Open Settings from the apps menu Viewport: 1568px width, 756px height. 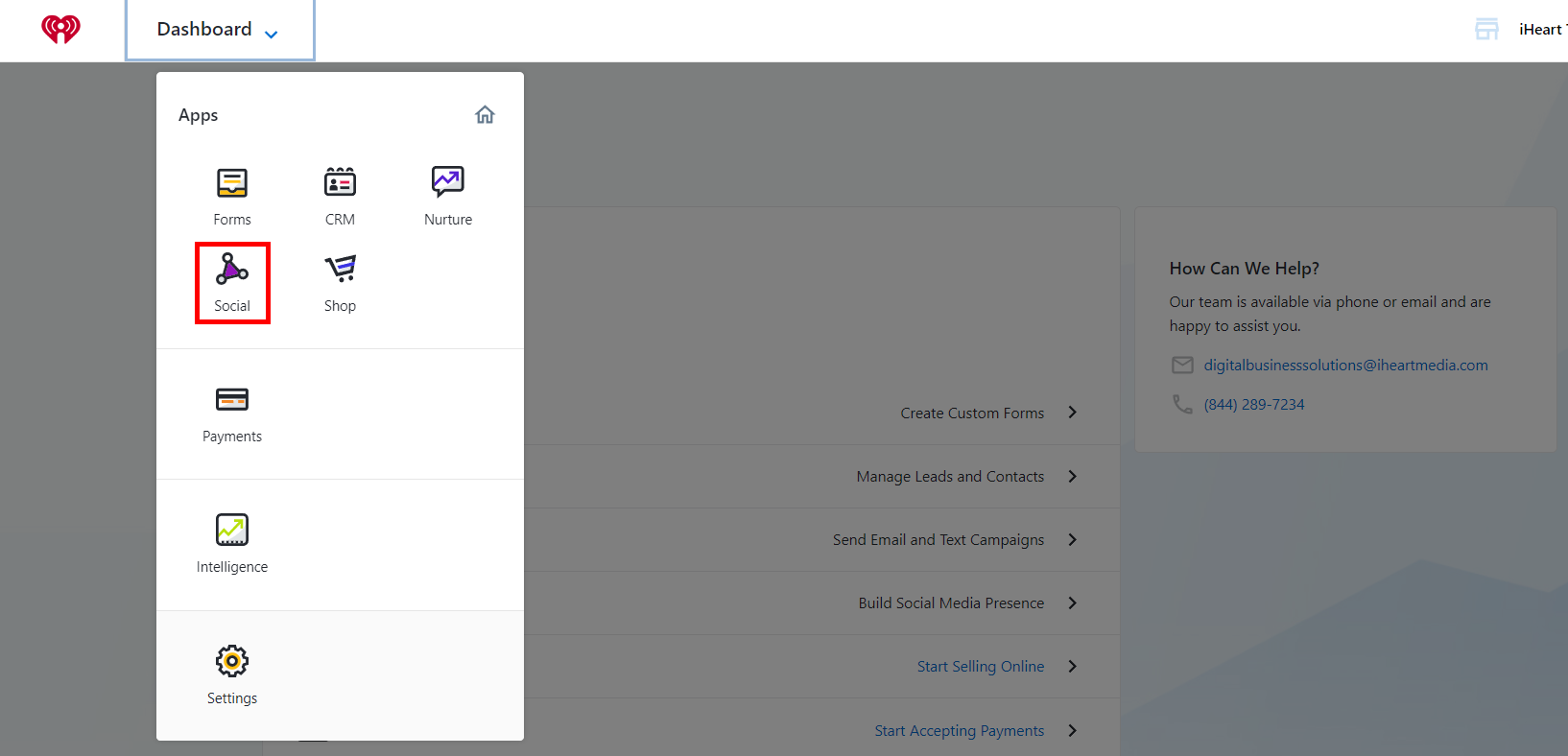coord(232,675)
